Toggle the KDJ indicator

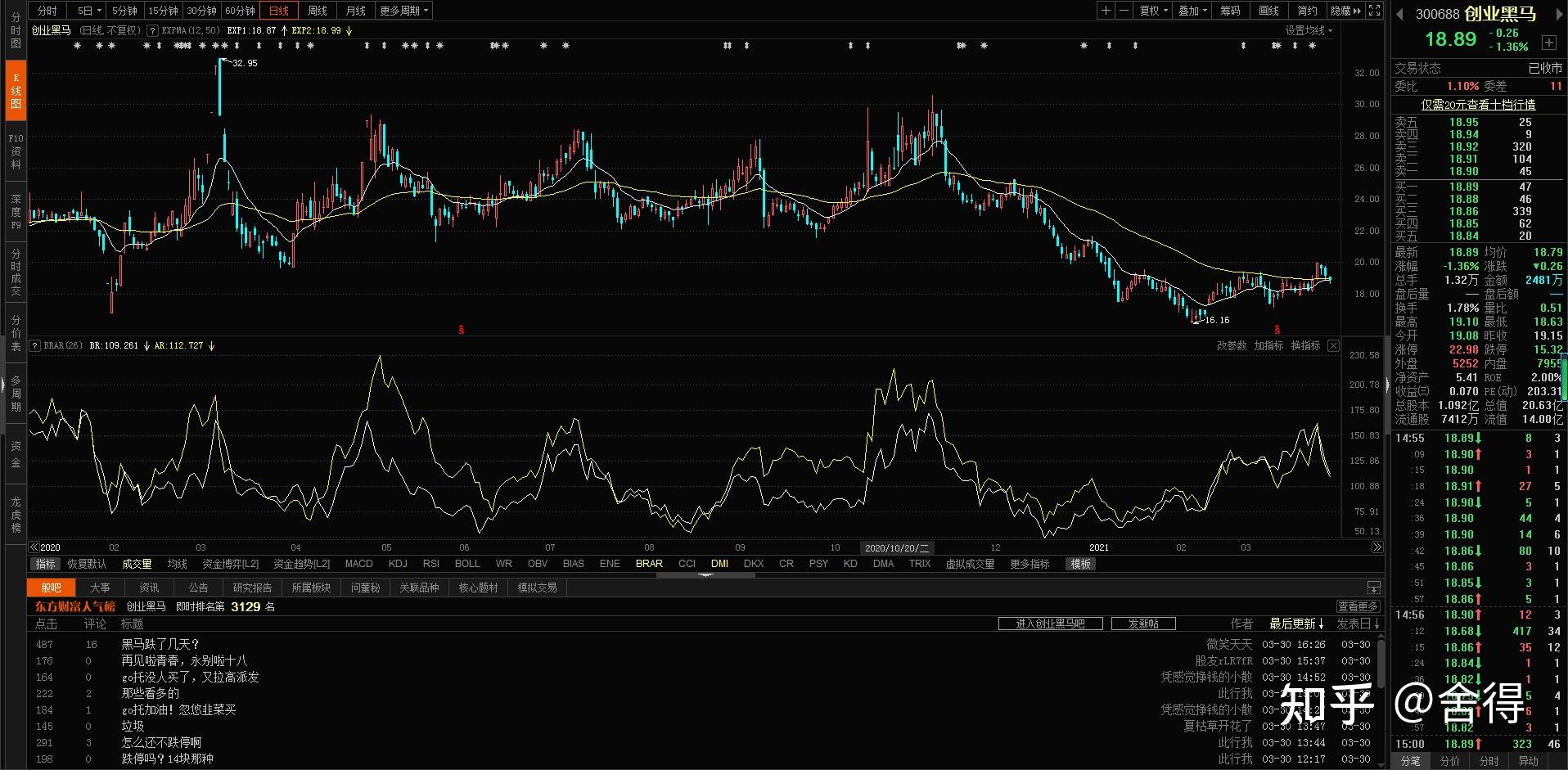click(x=398, y=564)
